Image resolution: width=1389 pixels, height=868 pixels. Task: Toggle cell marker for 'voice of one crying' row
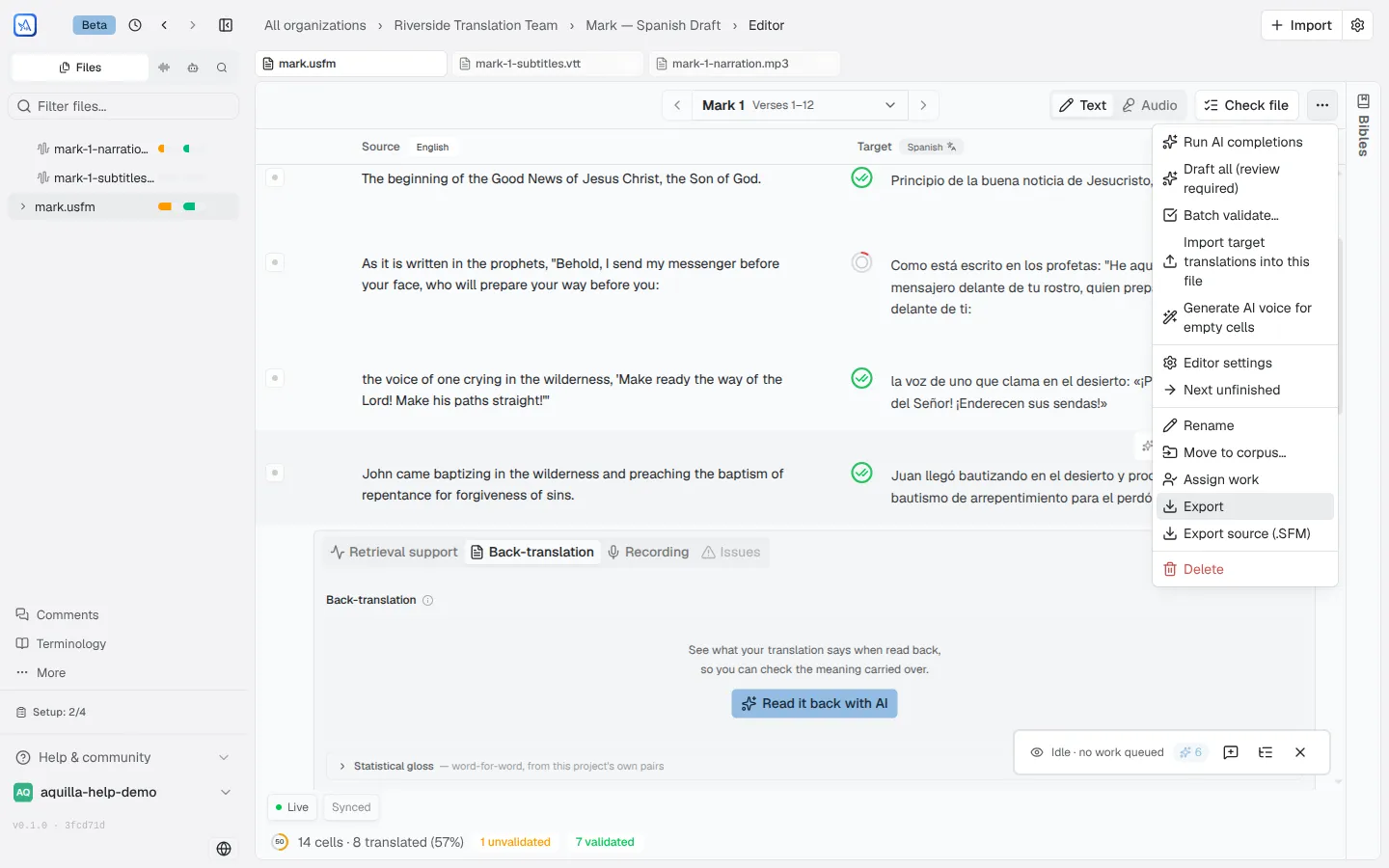pos(275,378)
